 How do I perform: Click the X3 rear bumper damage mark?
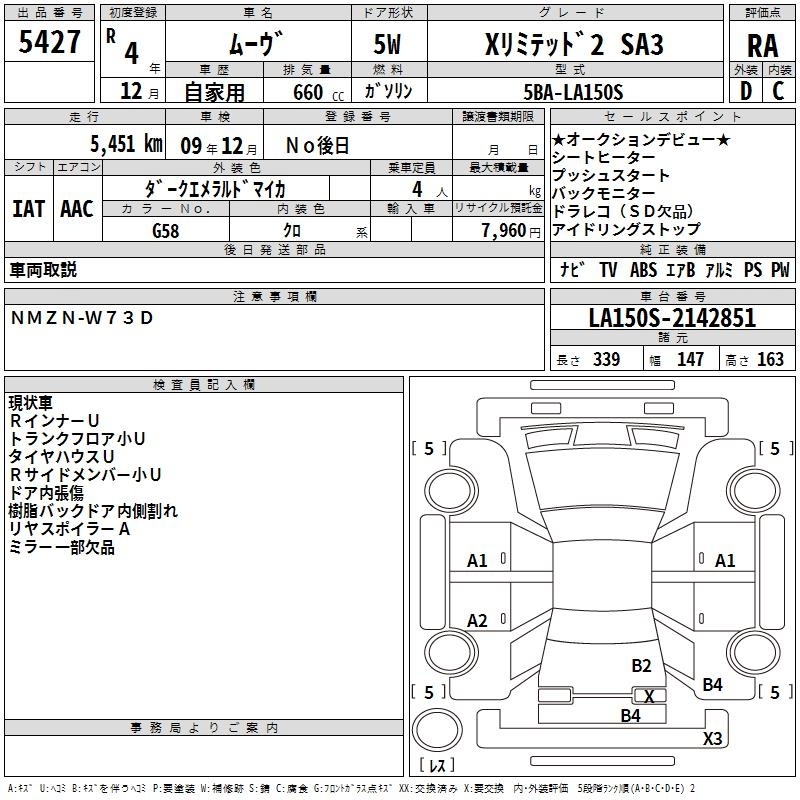click(x=712, y=738)
